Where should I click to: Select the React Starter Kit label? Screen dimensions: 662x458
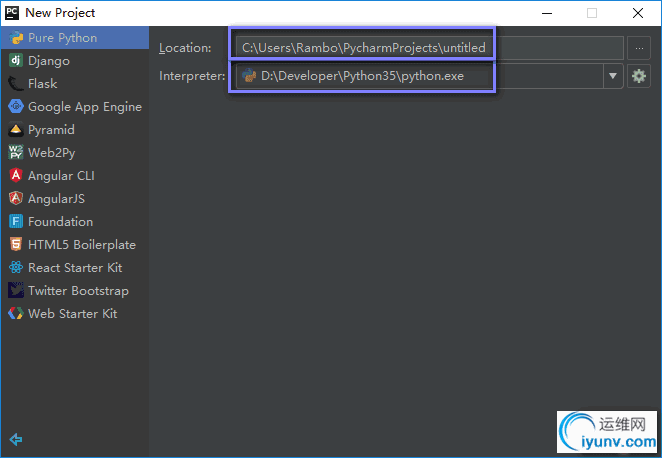point(75,268)
